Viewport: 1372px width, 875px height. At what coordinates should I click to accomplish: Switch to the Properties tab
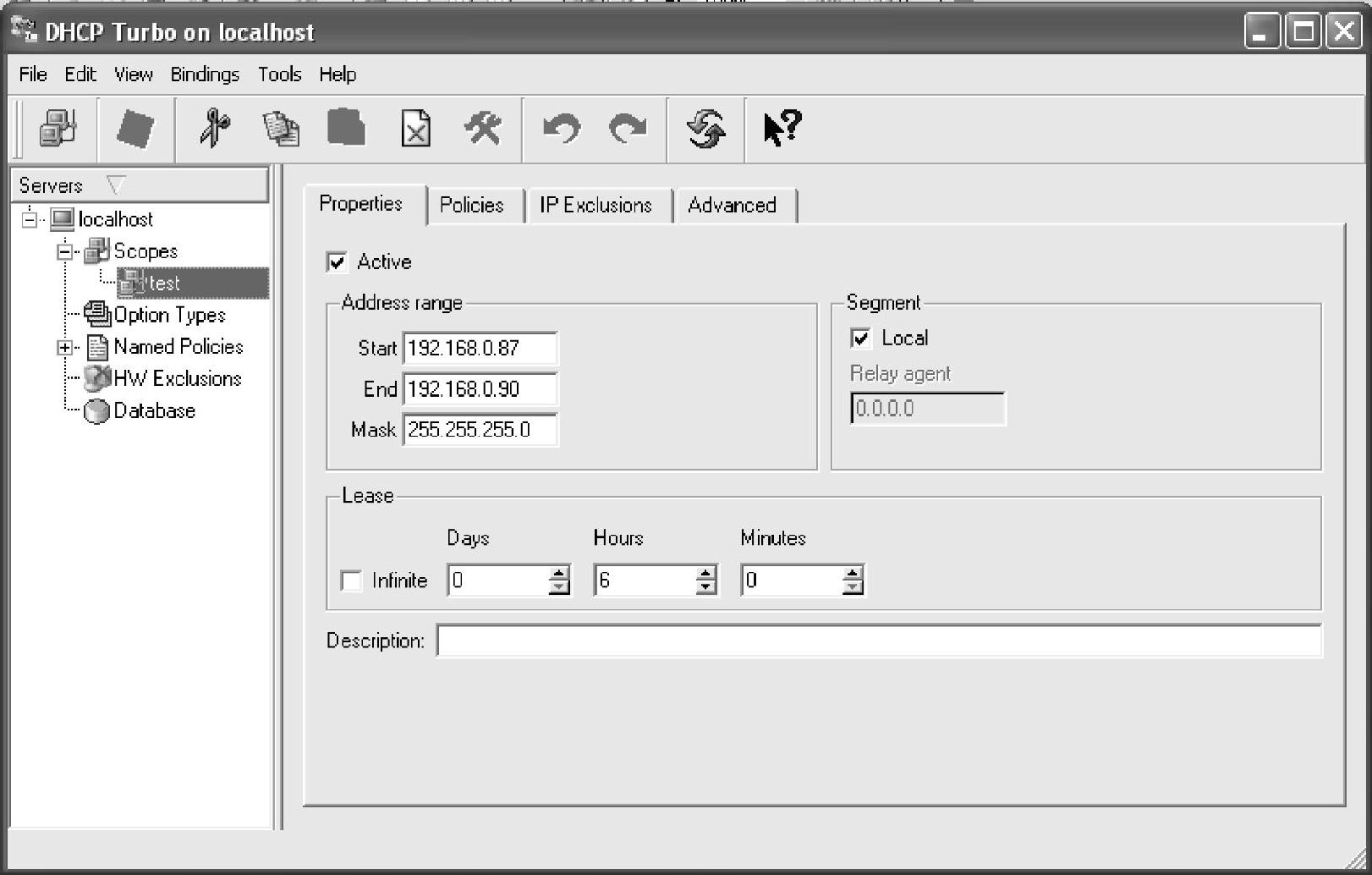point(364,204)
